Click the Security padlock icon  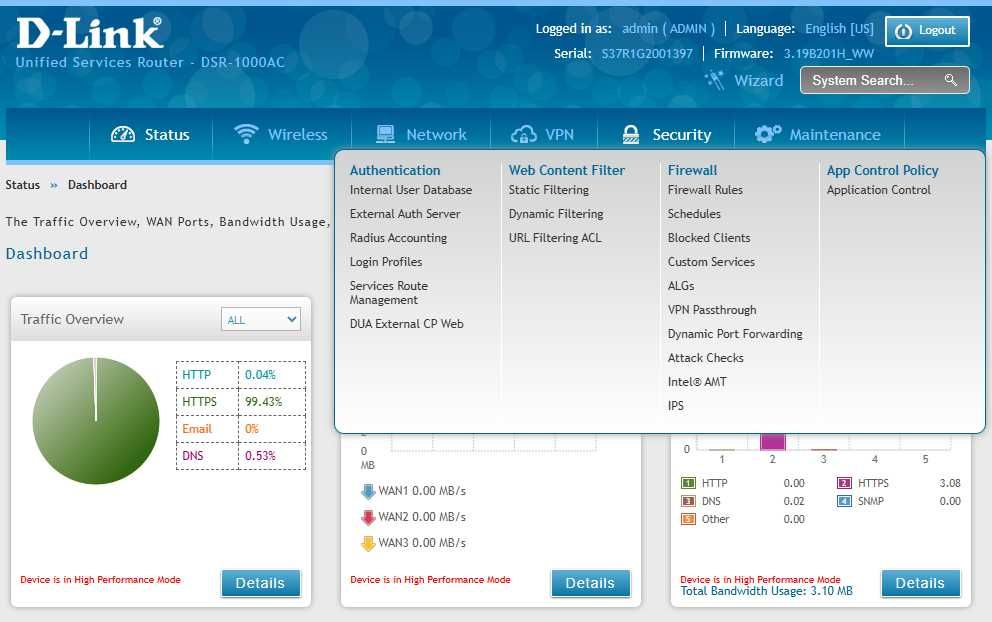click(631, 134)
